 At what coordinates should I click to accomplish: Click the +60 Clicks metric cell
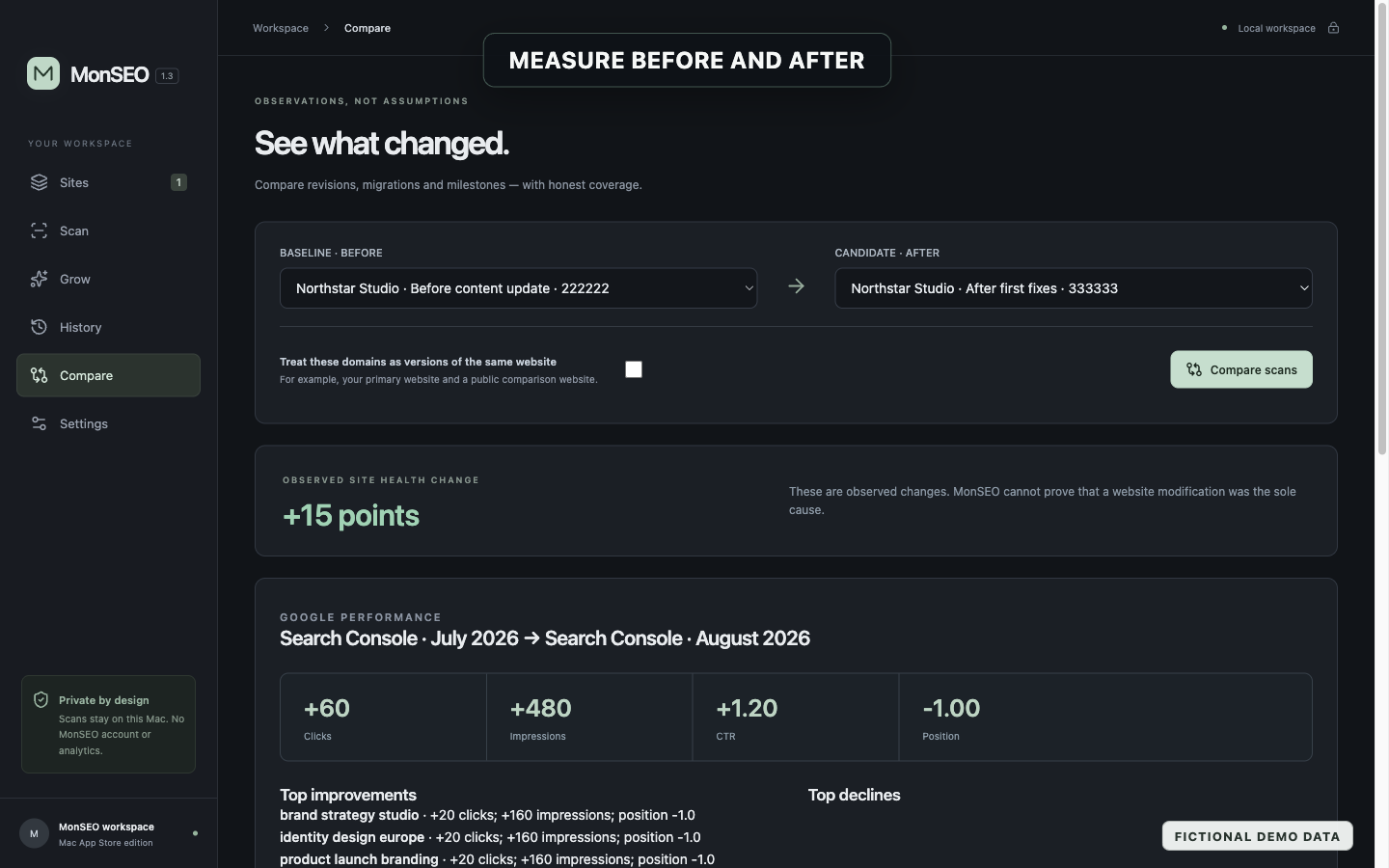(x=383, y=718)
